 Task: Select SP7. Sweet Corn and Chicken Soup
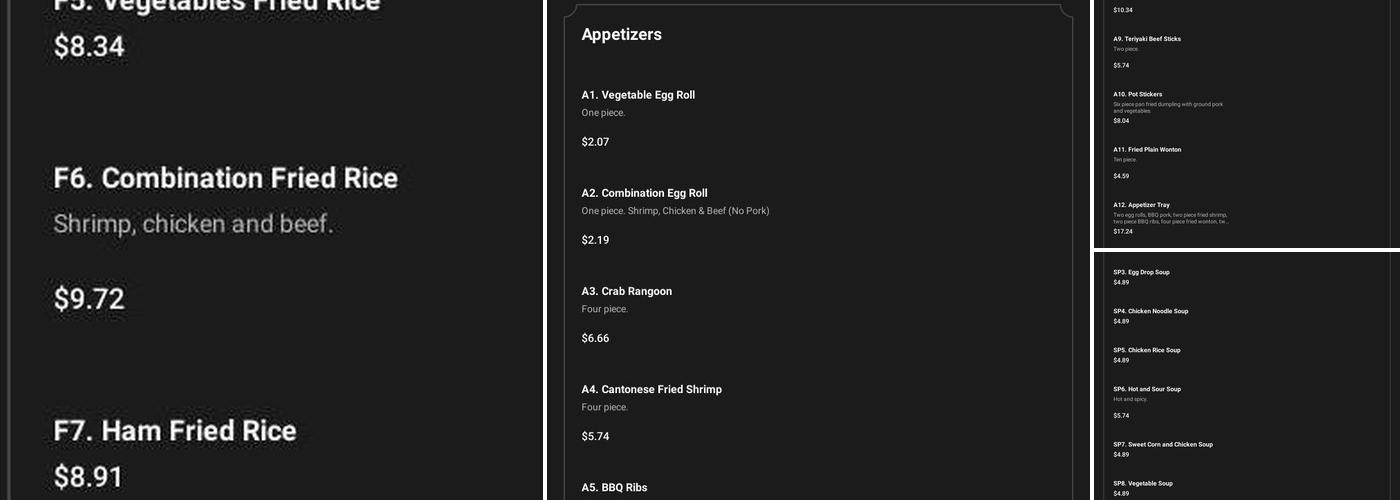(x=1162, y=444)
